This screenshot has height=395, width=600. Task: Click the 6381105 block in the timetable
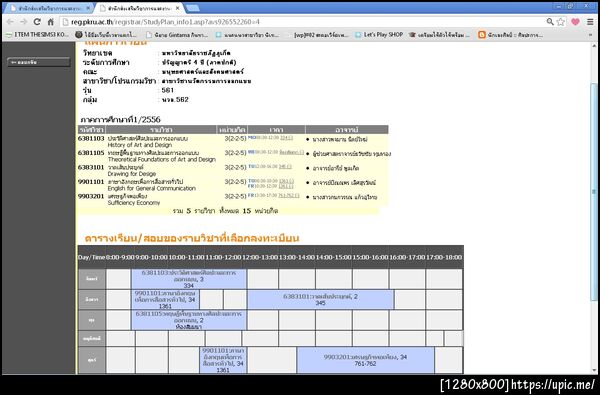click(x=189, y=320)
